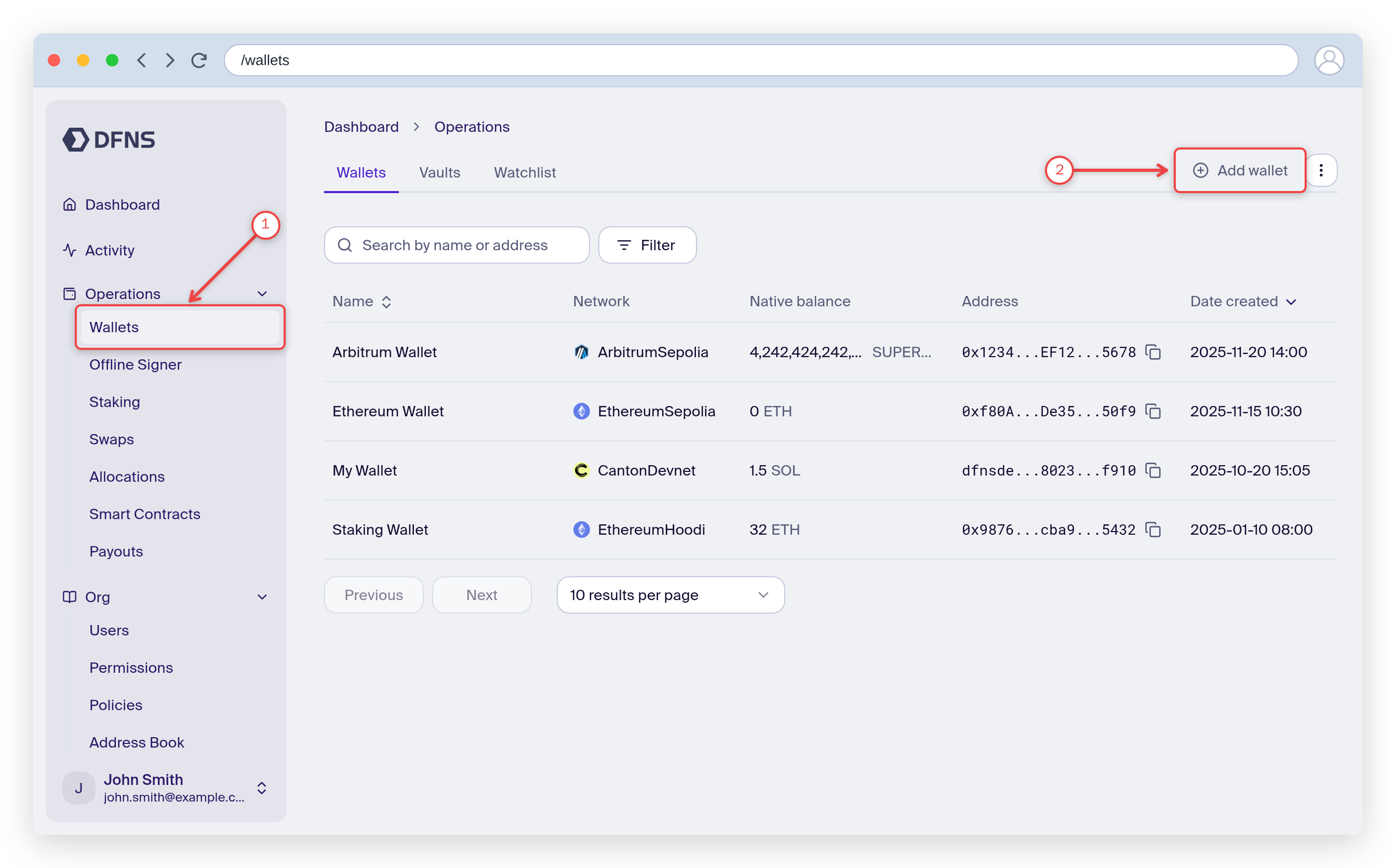The width and height of the screenshot is (1396, 868).
Task: Open Offline Signer in the sidebar
Action: pos(136,364)
